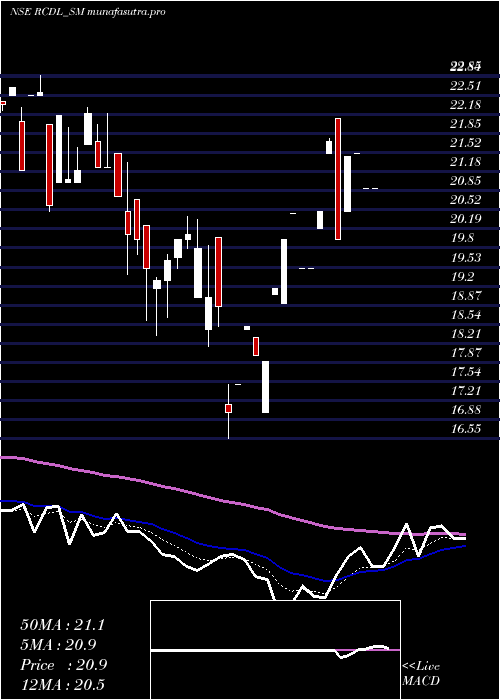Screen dimensions: 500x700
Task: Click the 20.19 price axis label
Action: [466, 219]
